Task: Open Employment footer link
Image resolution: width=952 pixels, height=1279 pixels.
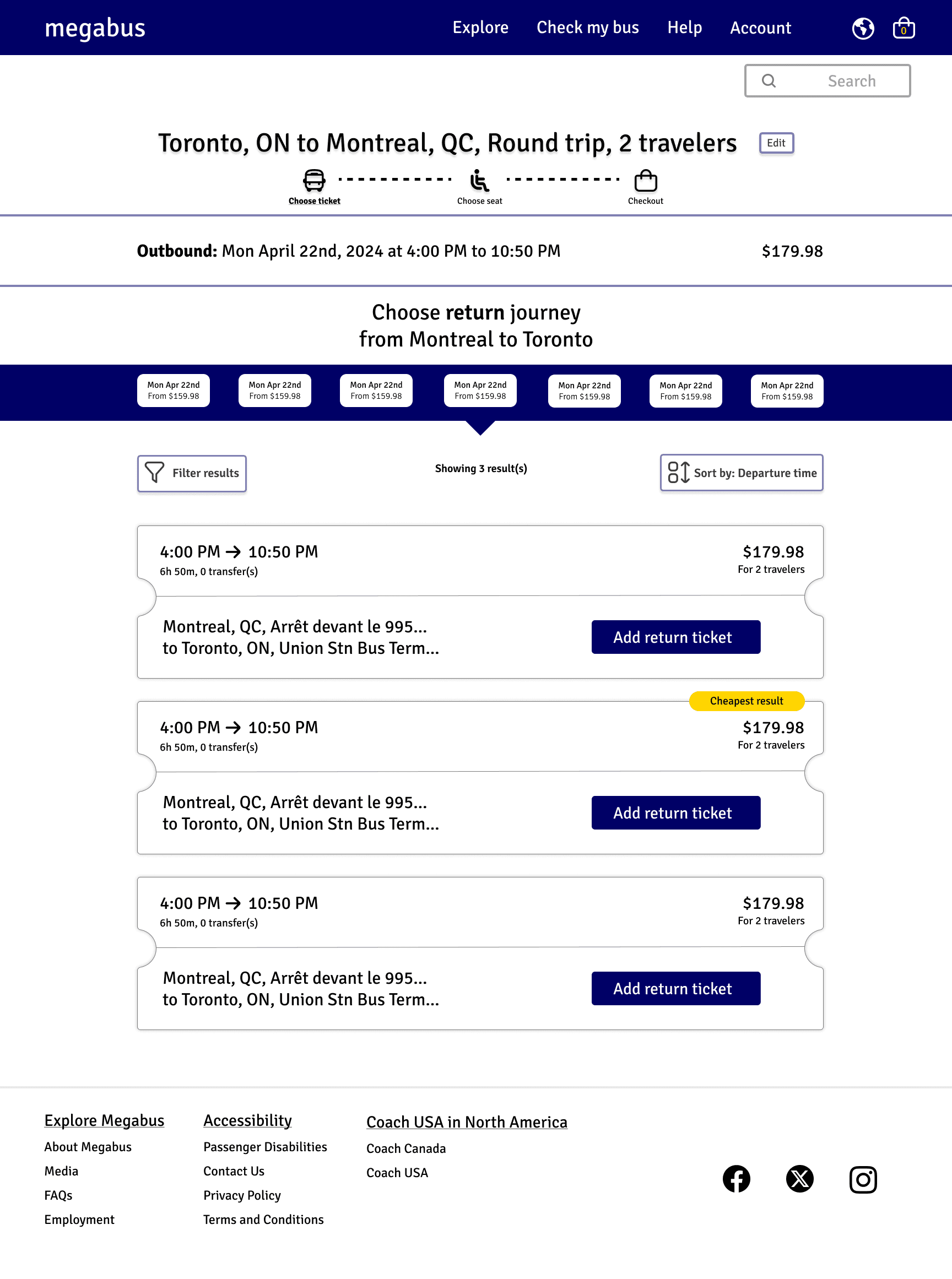Action: click(x=79, y=1220)
